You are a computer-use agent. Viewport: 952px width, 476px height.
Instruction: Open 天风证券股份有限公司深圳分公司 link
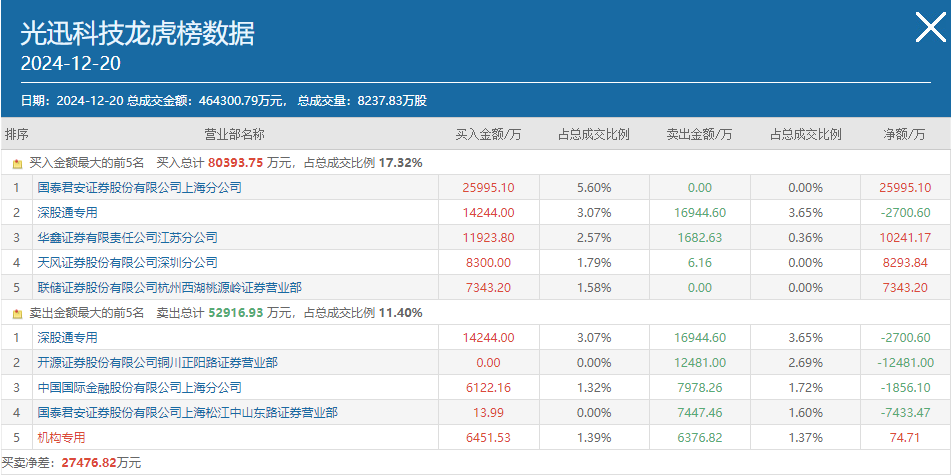click(x=128, y=263)
